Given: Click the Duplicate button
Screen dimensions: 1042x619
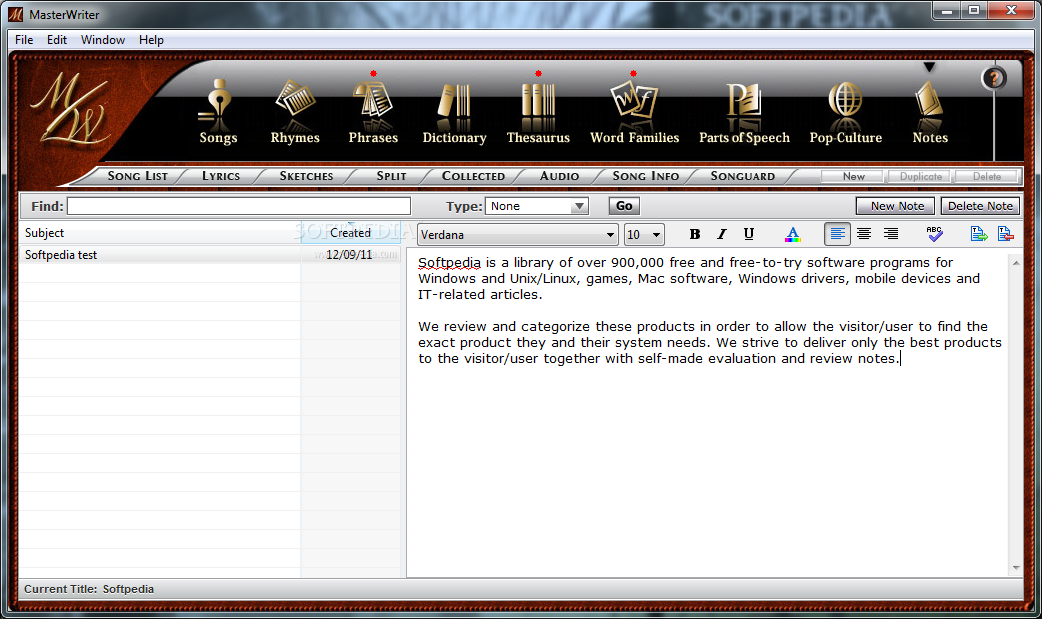Looking at the screenshot, I should tap(920, 176).
